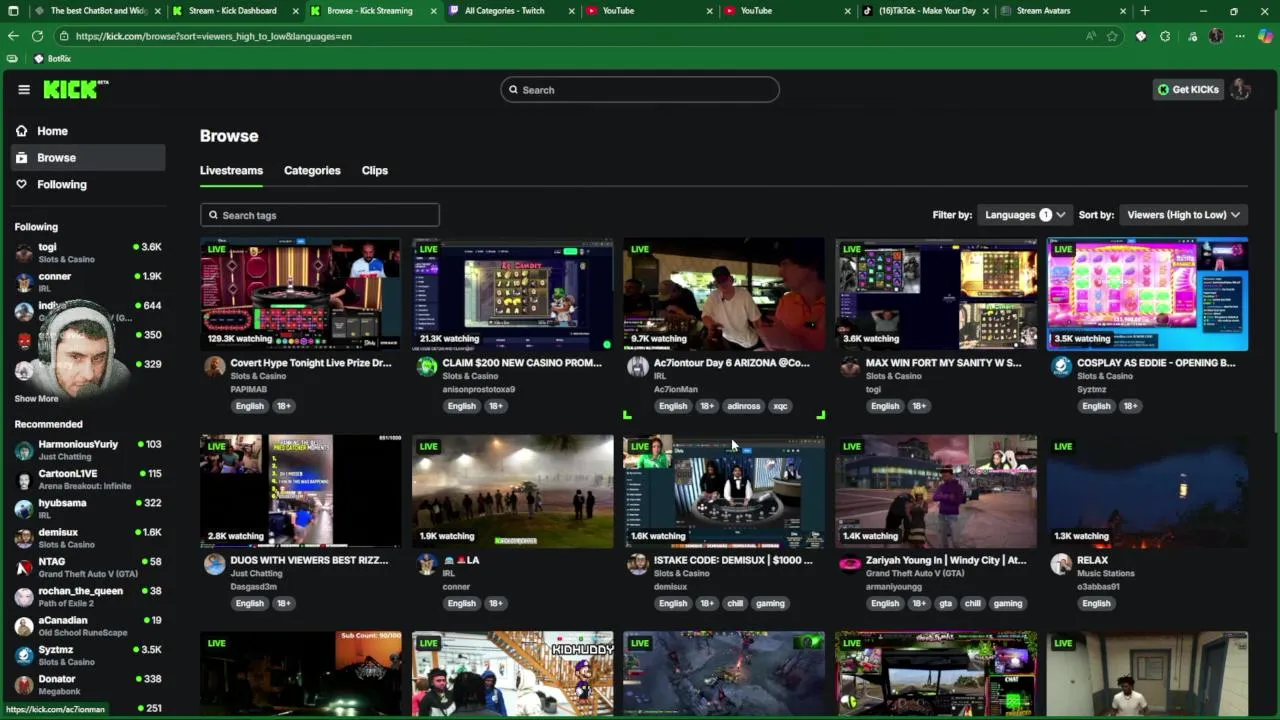
Task: Click xqc tag on Ac7iontour stream
Action: click(x=780, y=406)
